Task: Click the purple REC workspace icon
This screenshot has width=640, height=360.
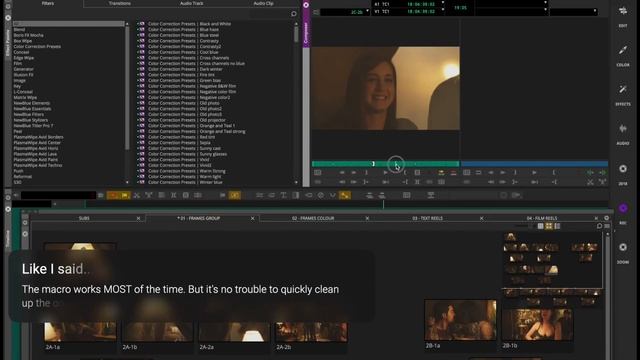Action: coord(623,208)
